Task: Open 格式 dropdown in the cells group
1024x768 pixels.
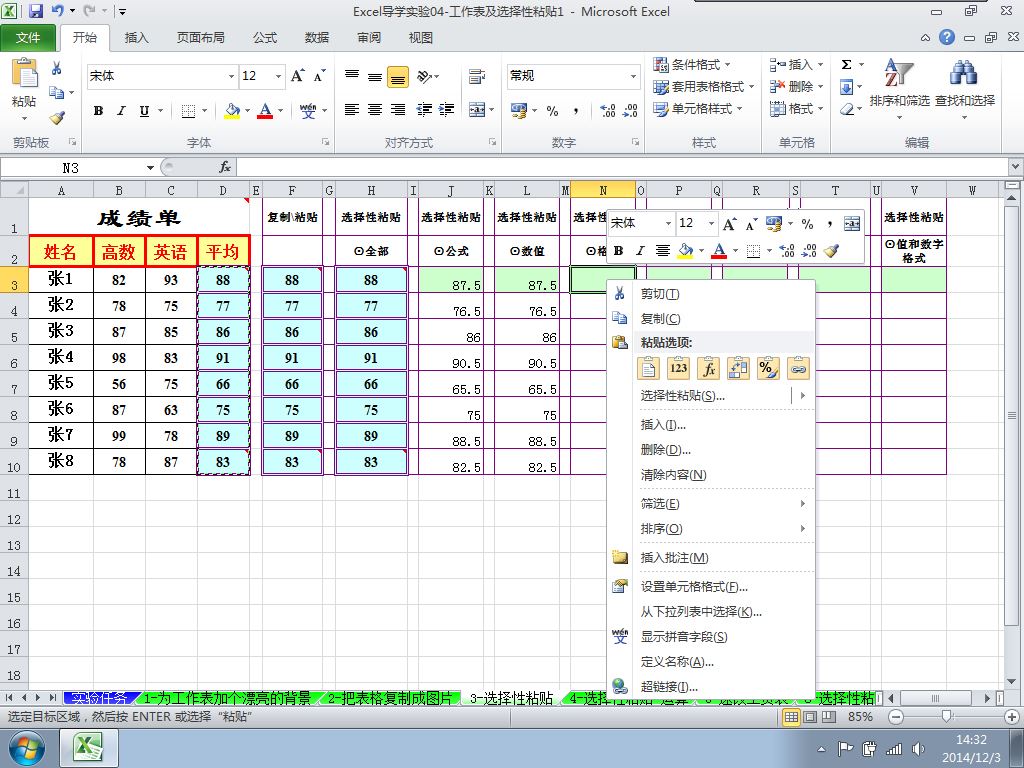Action: point(797,109)
